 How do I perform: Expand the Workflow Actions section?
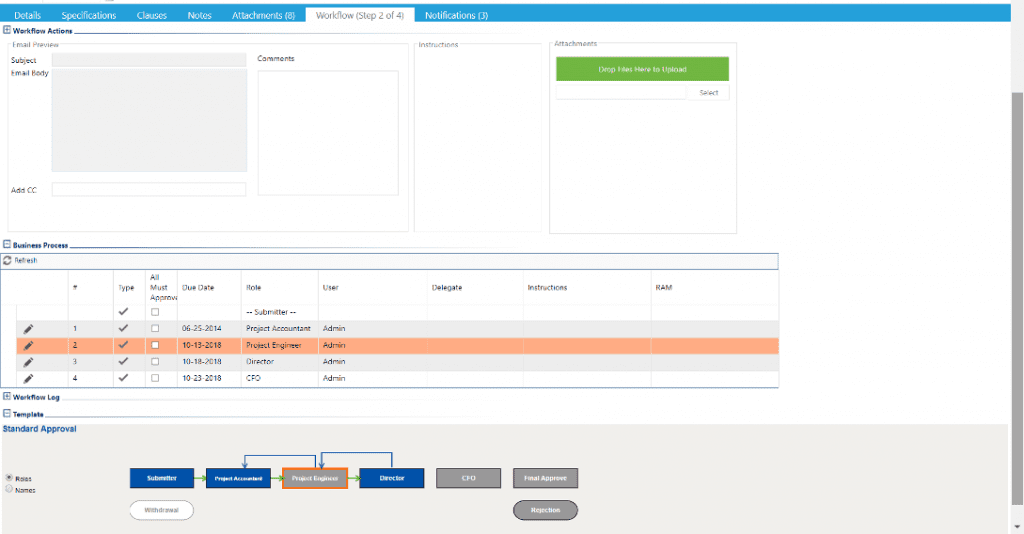pyautogui.click(x=7, y=30)
